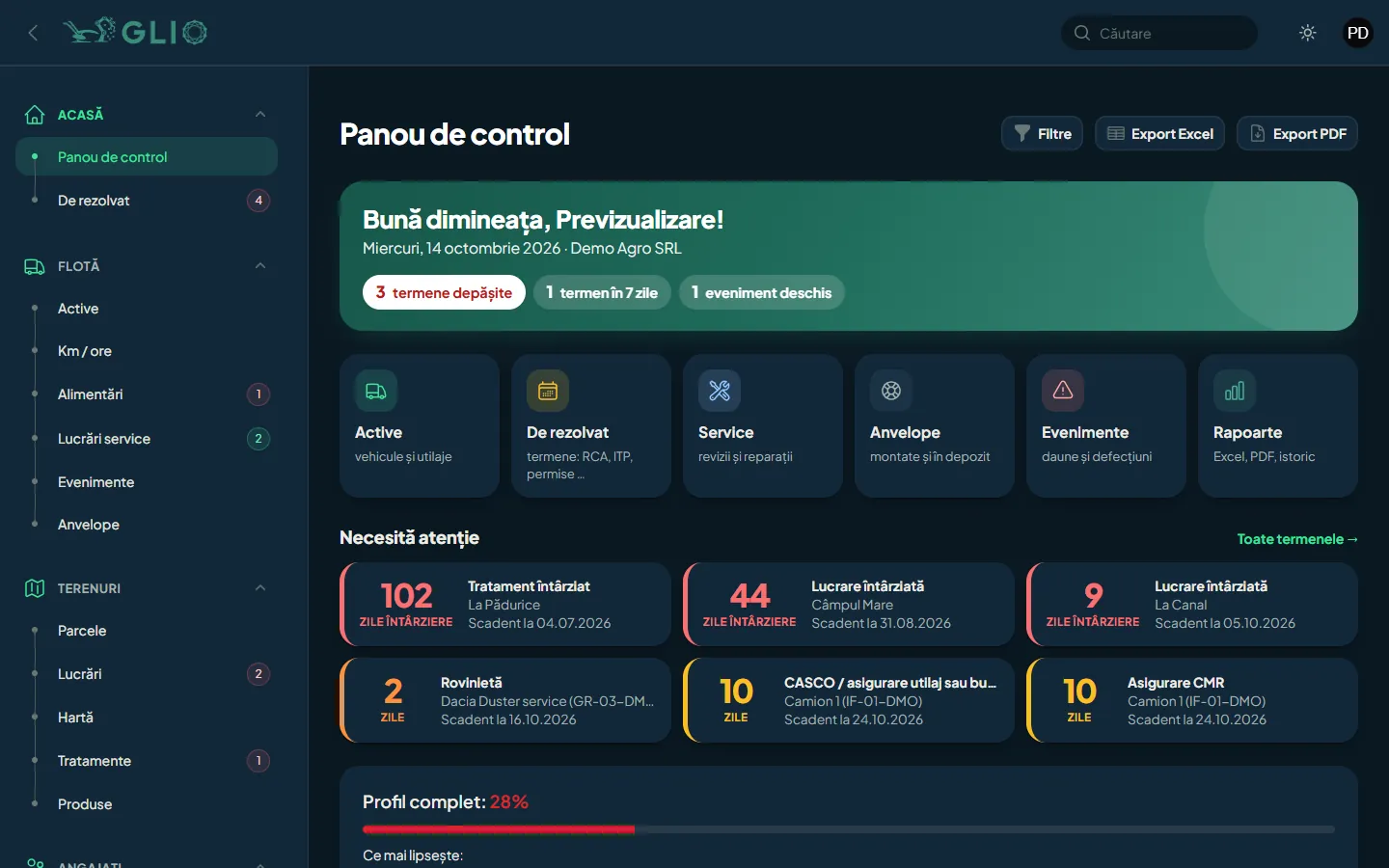Open Produse in sidebar
The image size is (1389, 868).
tap(147, 804)
